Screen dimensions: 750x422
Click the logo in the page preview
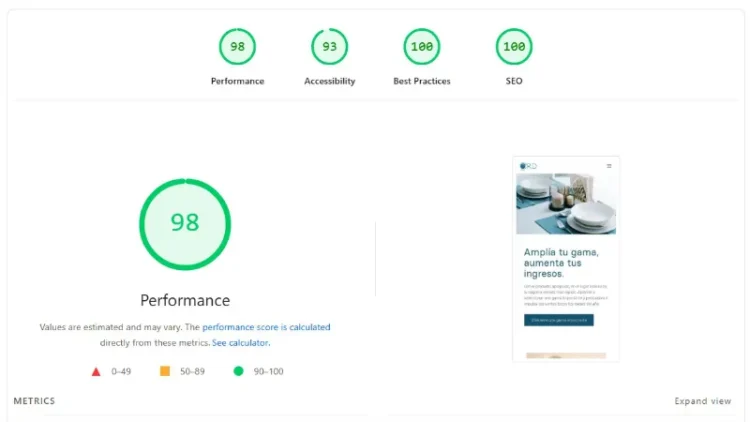(529, 166)
